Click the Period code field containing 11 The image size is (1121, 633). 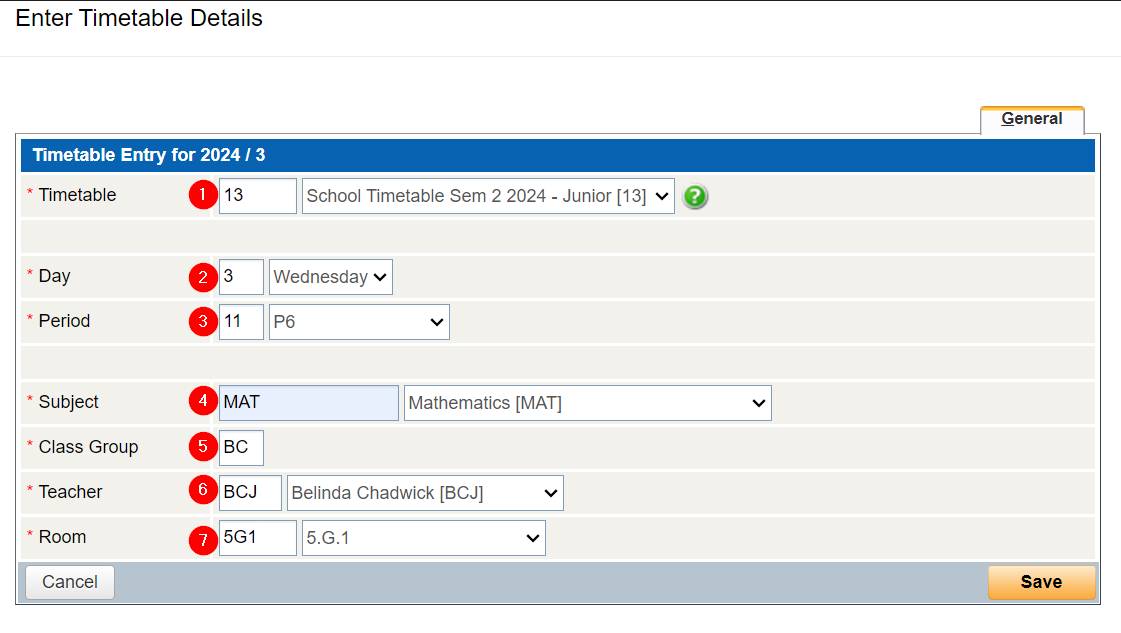click(x=241, y=322)
